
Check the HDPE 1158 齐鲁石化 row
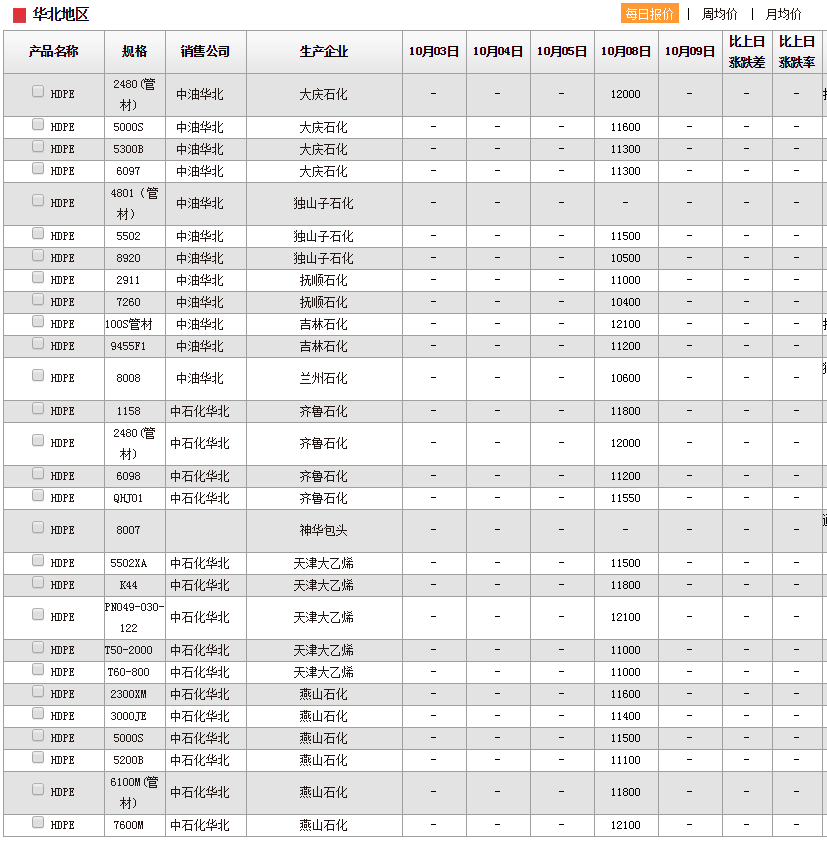coord(38,408)
